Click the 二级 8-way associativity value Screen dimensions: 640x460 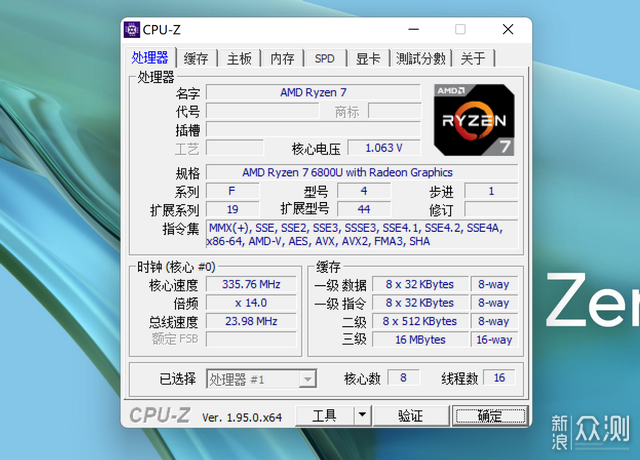(494, 321)
